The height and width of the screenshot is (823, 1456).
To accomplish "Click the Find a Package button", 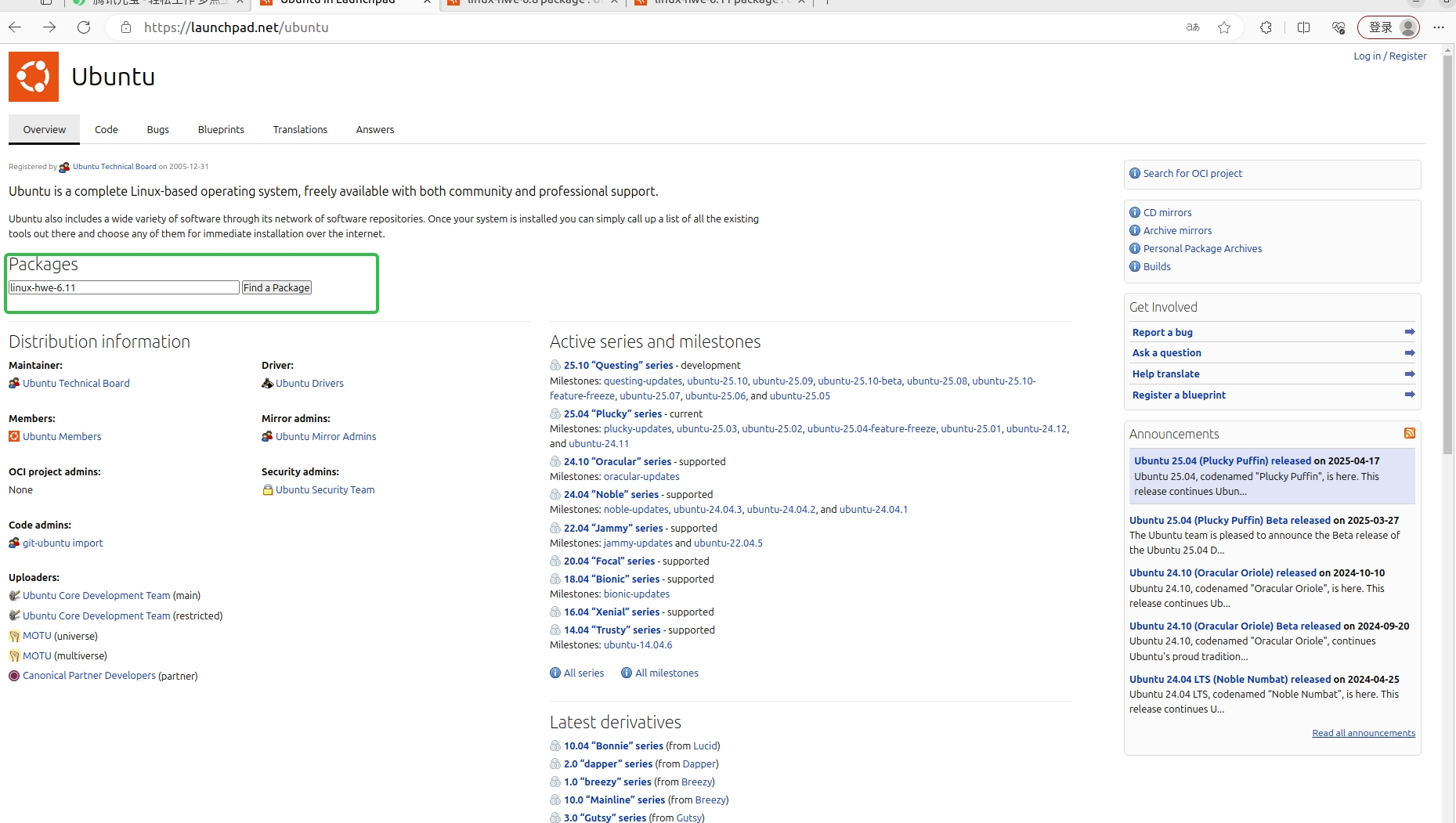I will click(276, 287).
